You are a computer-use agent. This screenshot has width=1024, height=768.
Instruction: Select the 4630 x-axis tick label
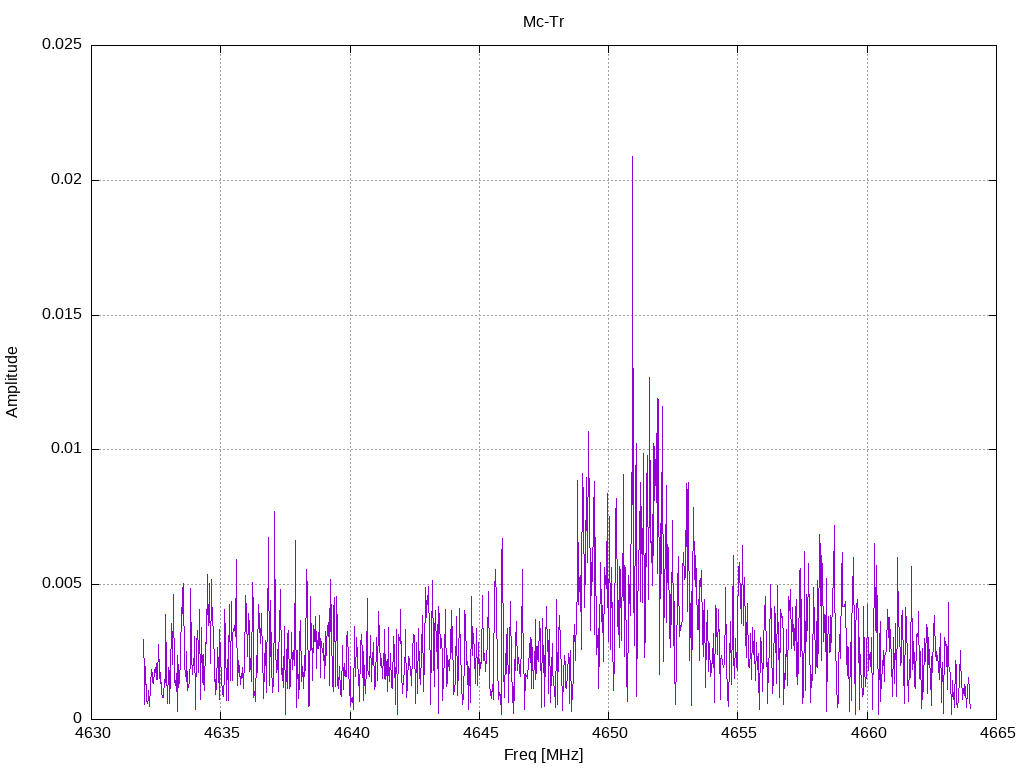point(92,734)
